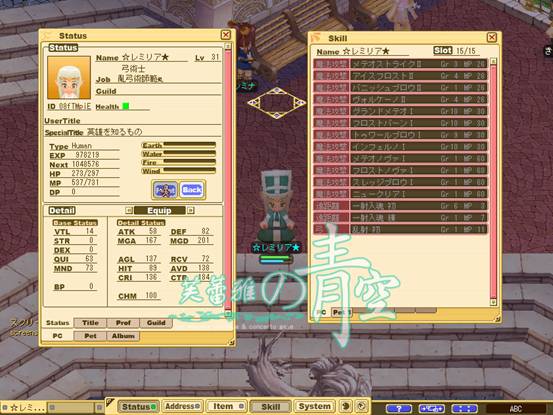Click the blue dotted button left of ABC
553x415 pixels.
point(464,409)
